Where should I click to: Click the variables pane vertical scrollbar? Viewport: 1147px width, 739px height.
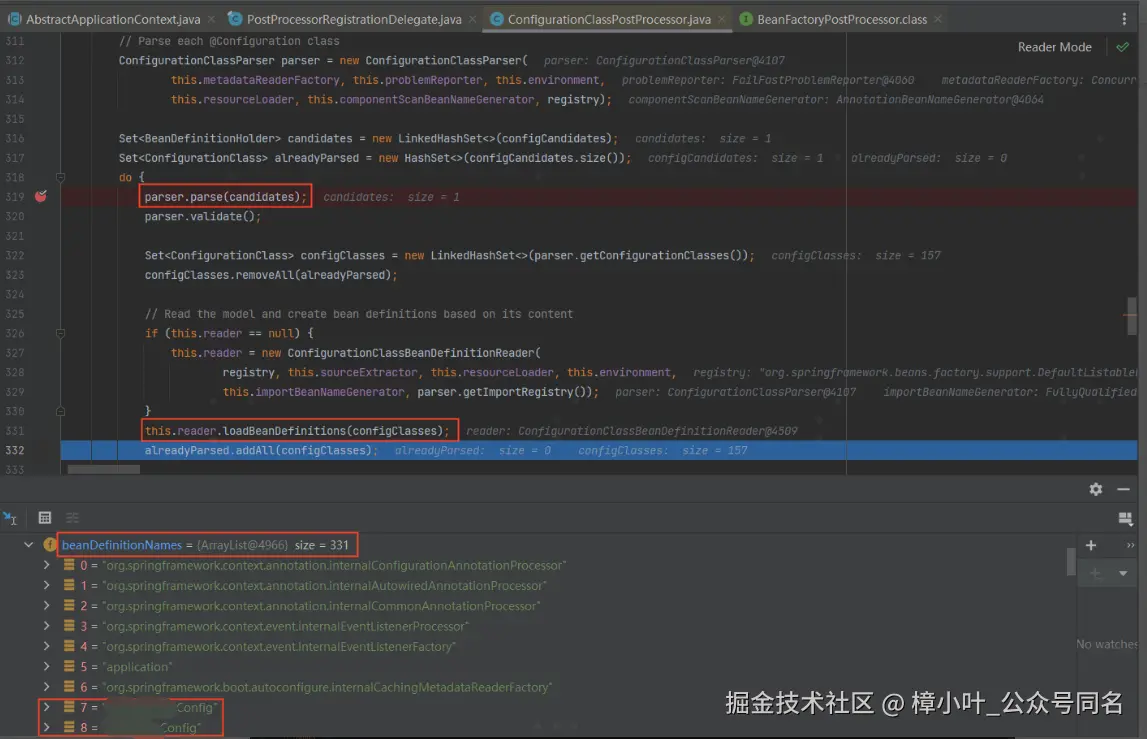[1071, 562]
